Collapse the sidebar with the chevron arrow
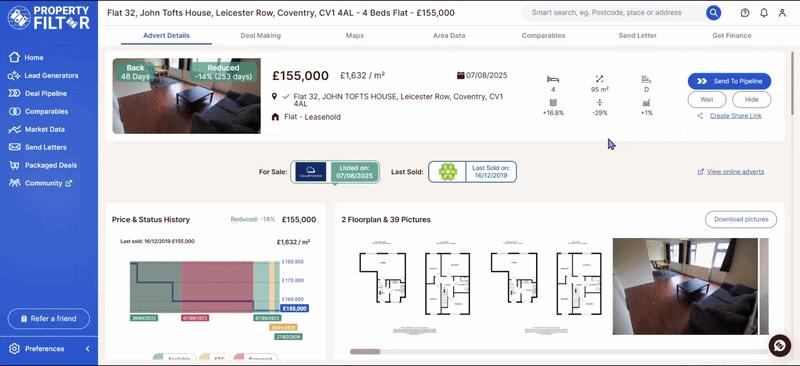Viewport: 800px width, 366px height. point(87,349)
